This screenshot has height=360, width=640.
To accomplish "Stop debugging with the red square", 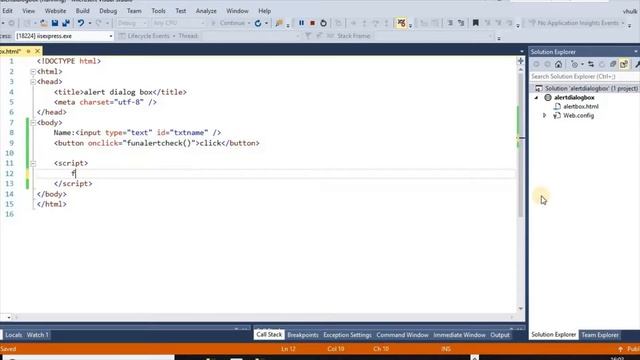I will pos(312,23).
